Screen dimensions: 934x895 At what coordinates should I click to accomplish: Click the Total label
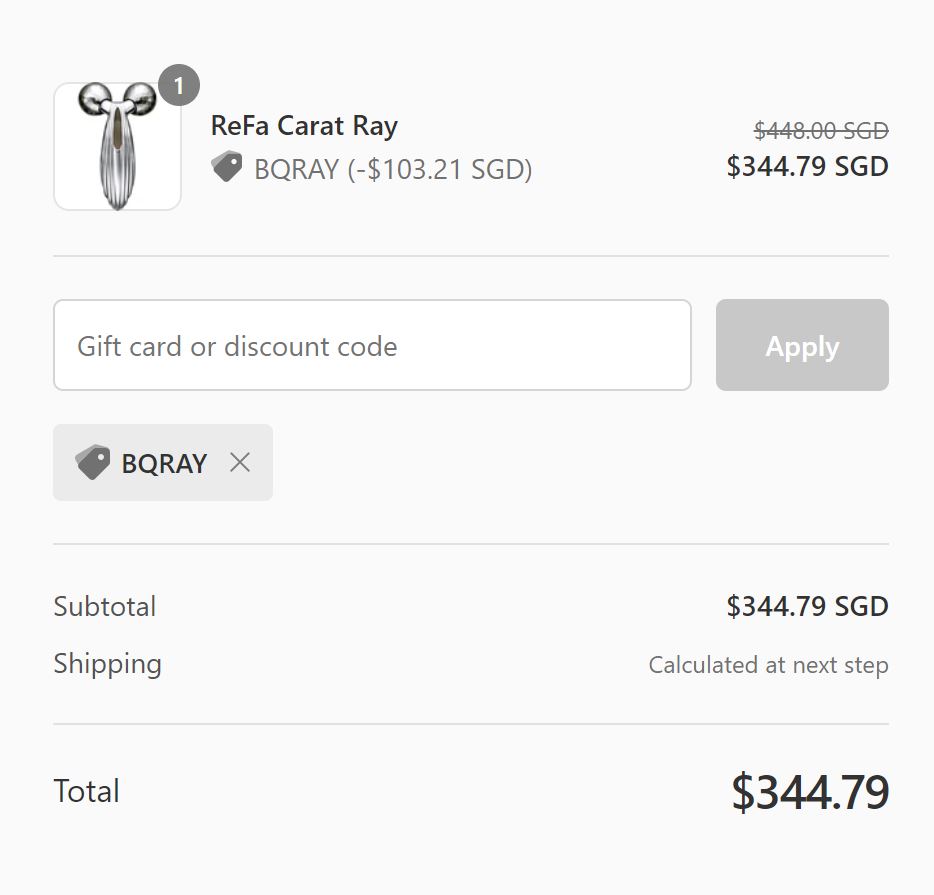[x=87, y=791]
